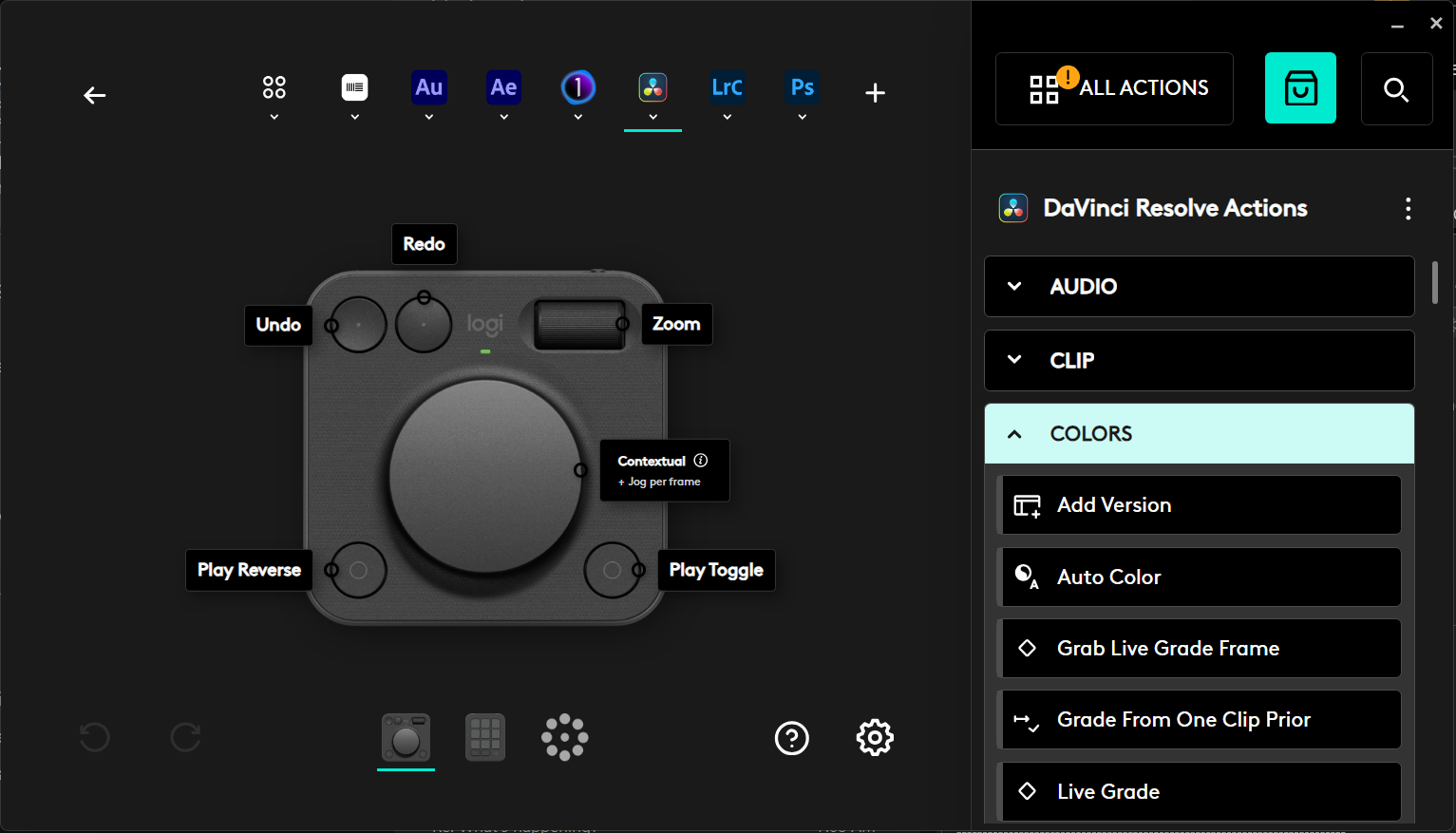Image resolution: width=1456 pixels, height=833 pixels.
Task: Choose Add Version action
Action: (1201, 505)
